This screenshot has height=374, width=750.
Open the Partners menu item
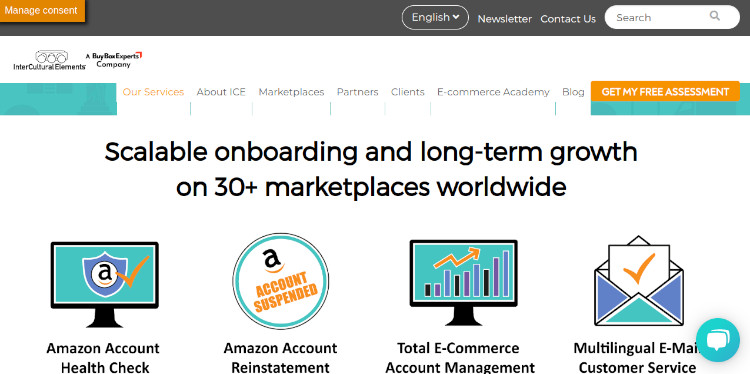[x=357, y=92]
